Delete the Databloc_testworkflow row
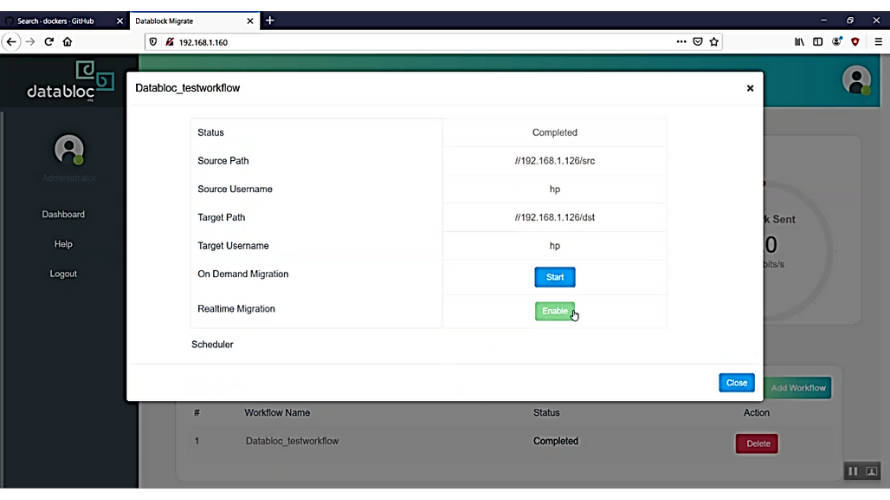The height and width of the screenshot is (500, 890). tap(757, 443)
